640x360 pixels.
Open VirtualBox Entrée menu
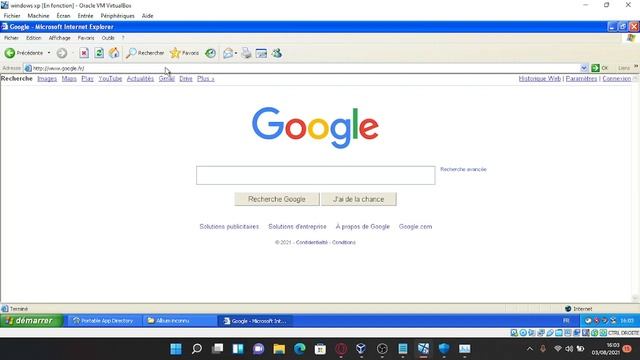coord(85,16)
